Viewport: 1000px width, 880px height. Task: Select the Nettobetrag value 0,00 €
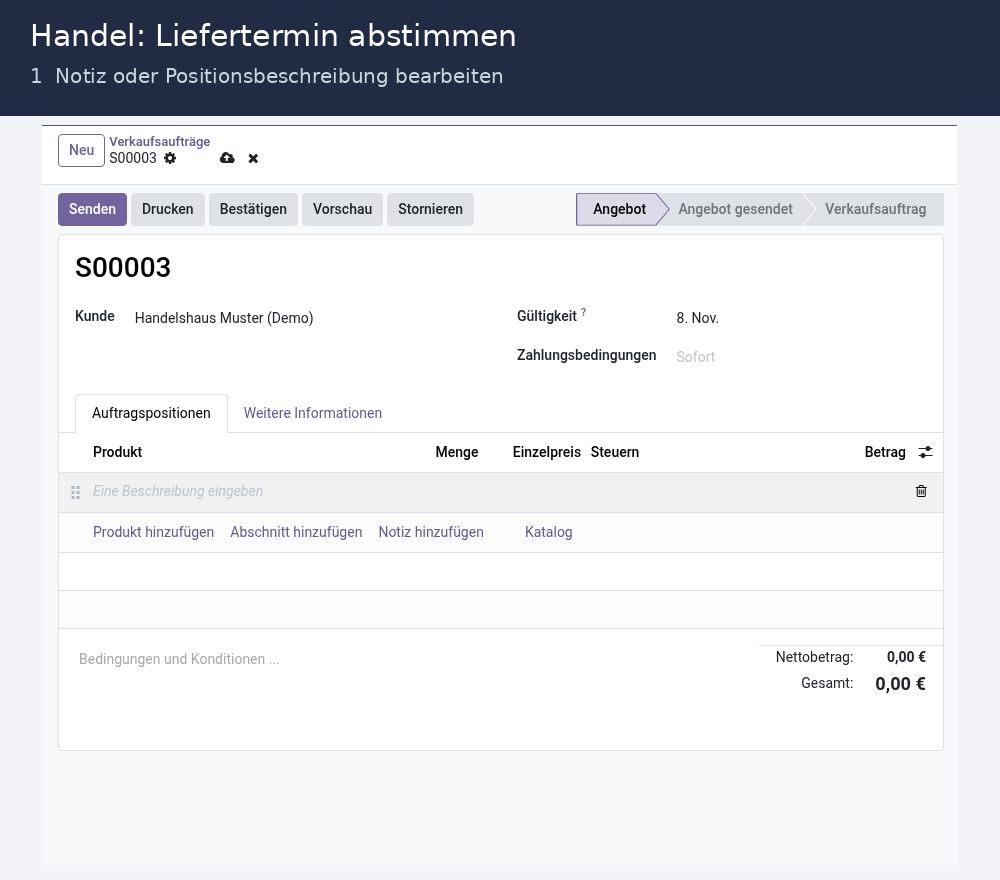coord(906,657)
